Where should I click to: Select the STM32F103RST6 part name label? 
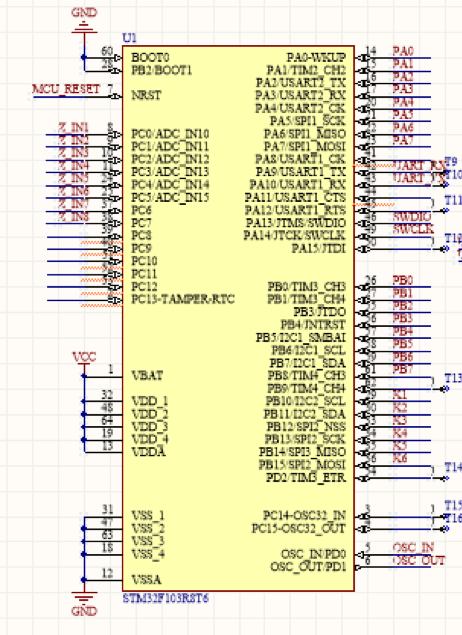[x=166, y=598]
